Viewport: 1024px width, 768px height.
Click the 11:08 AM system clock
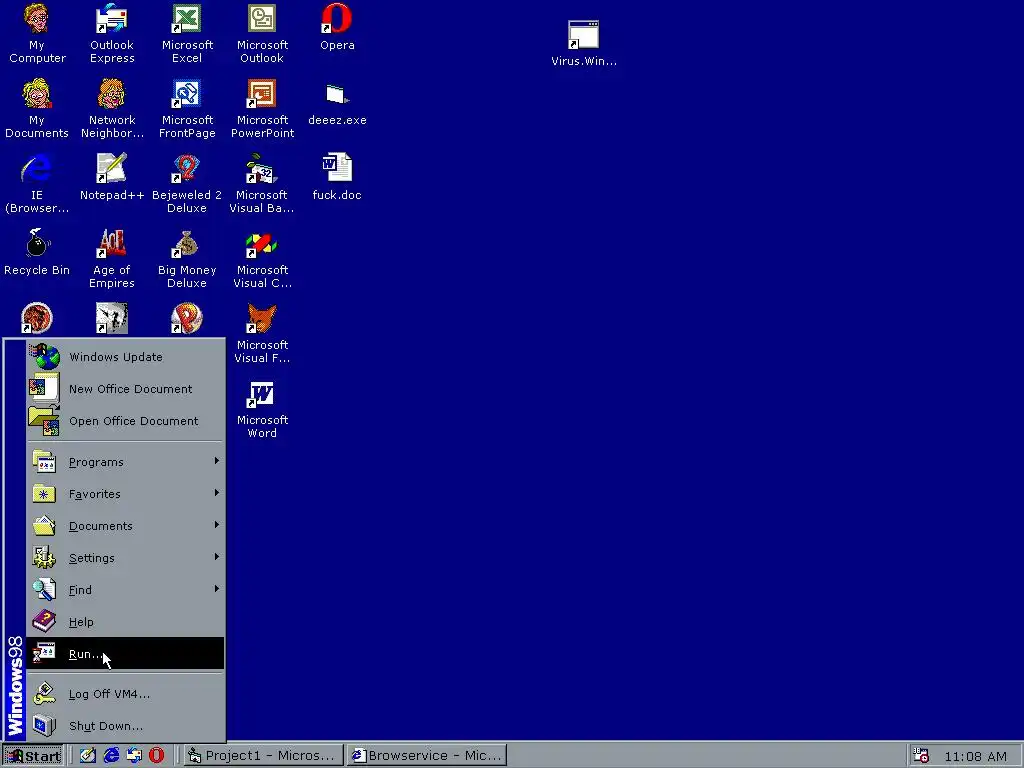(x=975, y=756)
